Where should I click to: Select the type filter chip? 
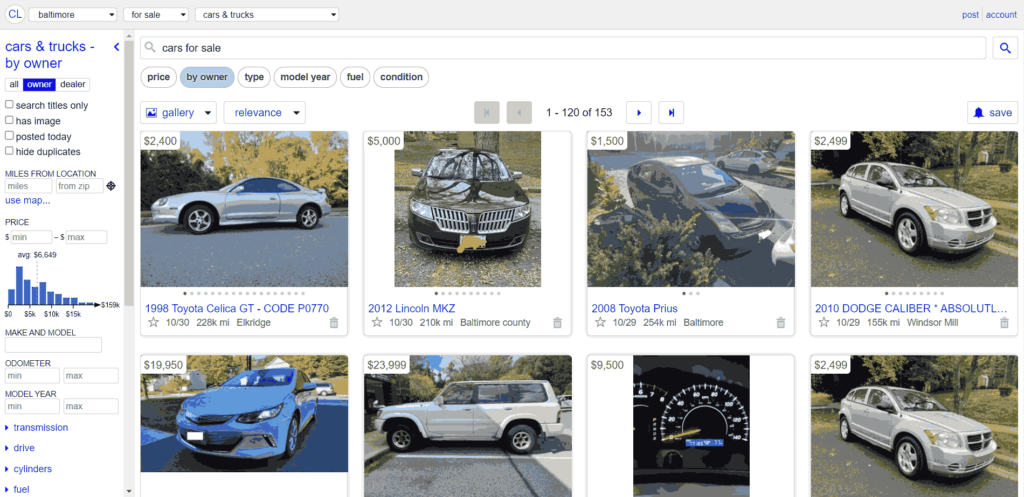(x=254, y=77)
